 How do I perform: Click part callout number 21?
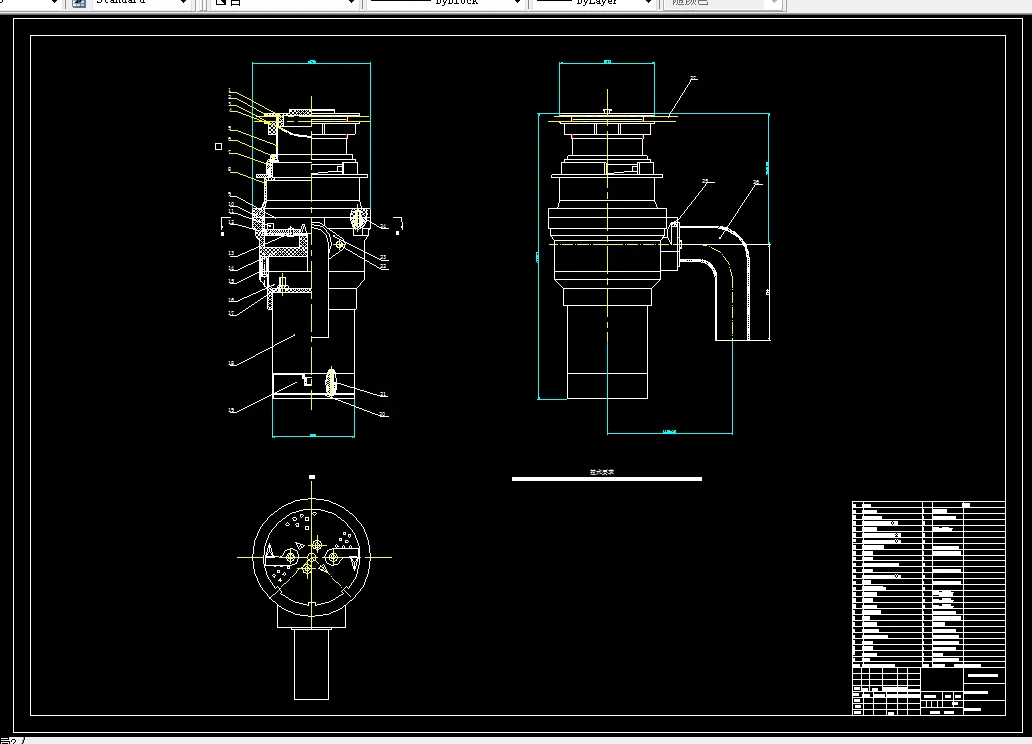click(x=383, y=394)
